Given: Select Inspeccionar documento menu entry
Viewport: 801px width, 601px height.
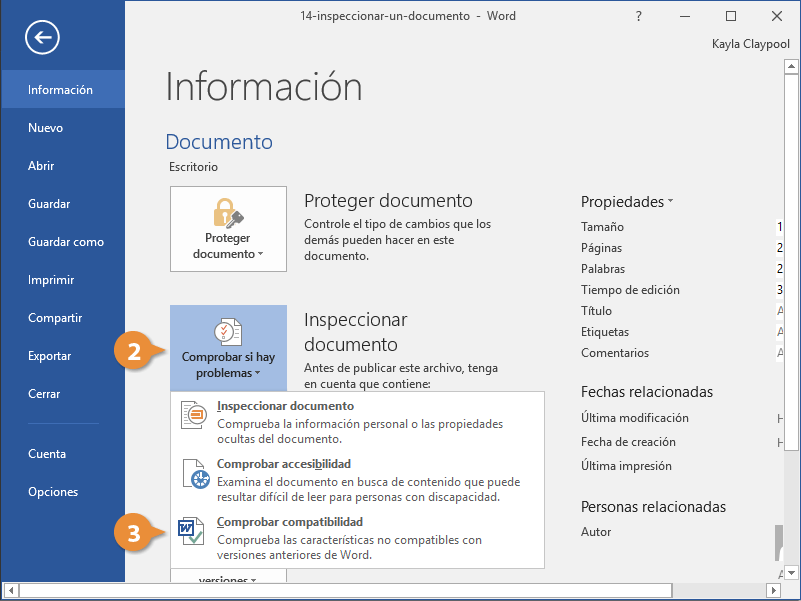Looking at the screenshot, I should tap(285, 407).
